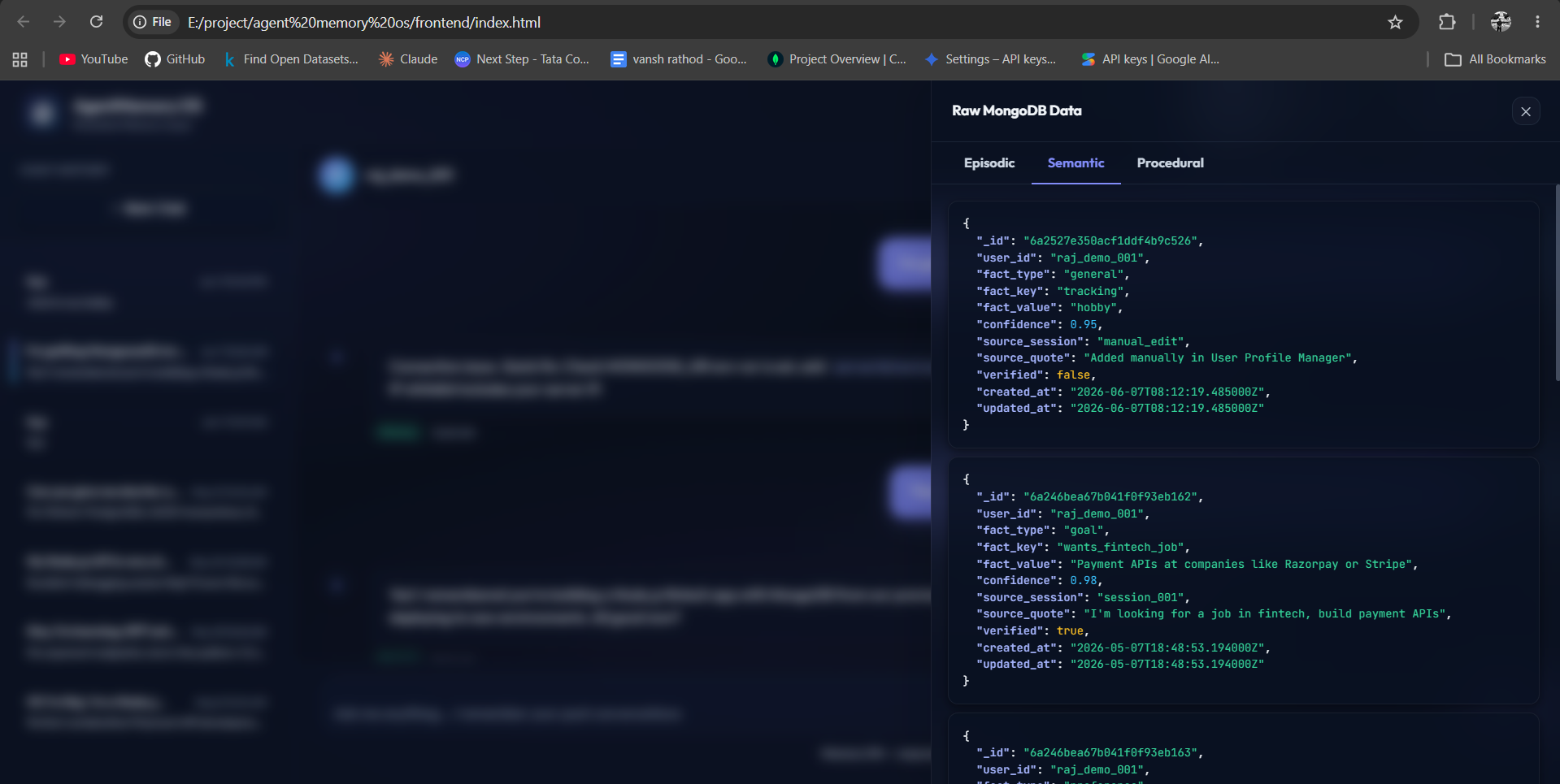Click the id "6a246bea67b041f0f93eb163"
The height and width of the screenshot is (784, 1560).
(x=1110, y=753)
